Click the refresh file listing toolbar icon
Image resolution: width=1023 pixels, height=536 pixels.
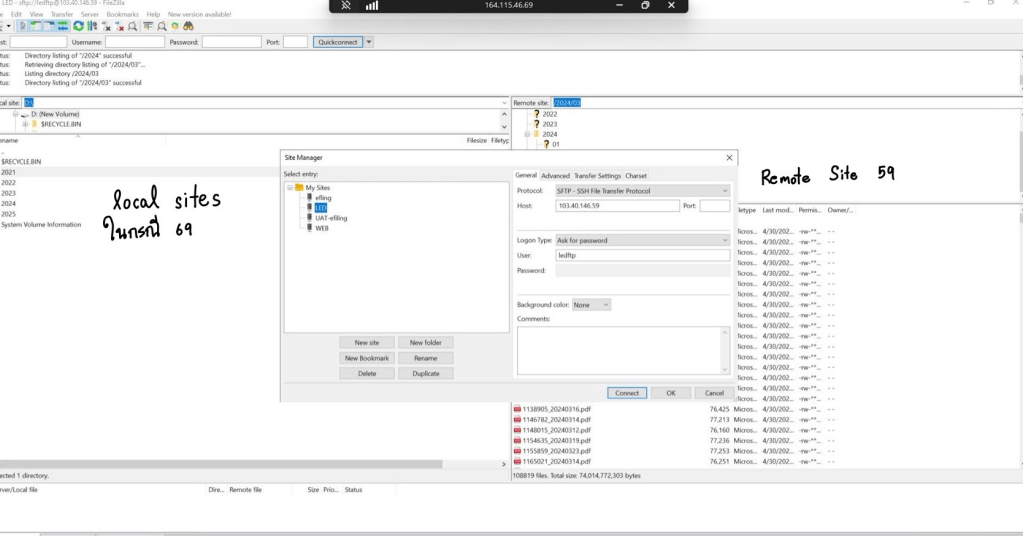[x=78, y=27]
